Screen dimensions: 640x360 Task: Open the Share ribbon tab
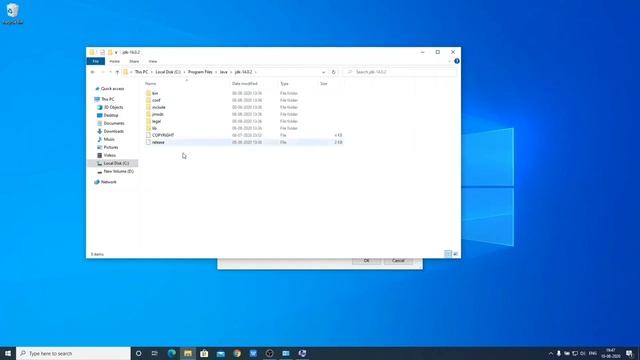(134, 61)
